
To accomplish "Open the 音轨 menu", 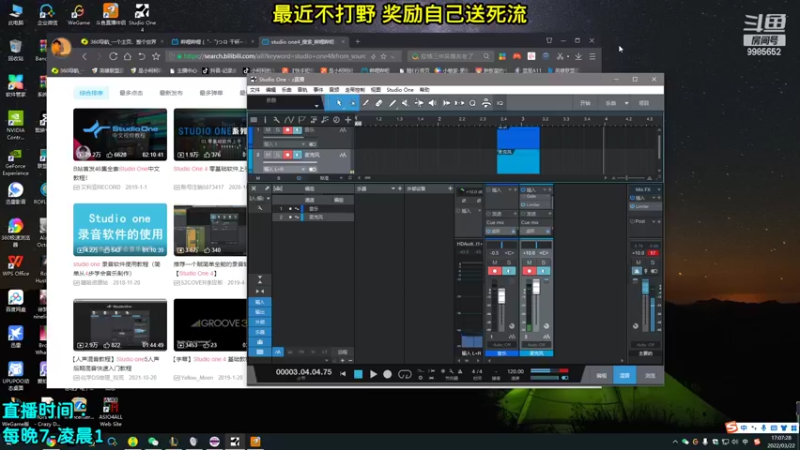I will point(302,90).
